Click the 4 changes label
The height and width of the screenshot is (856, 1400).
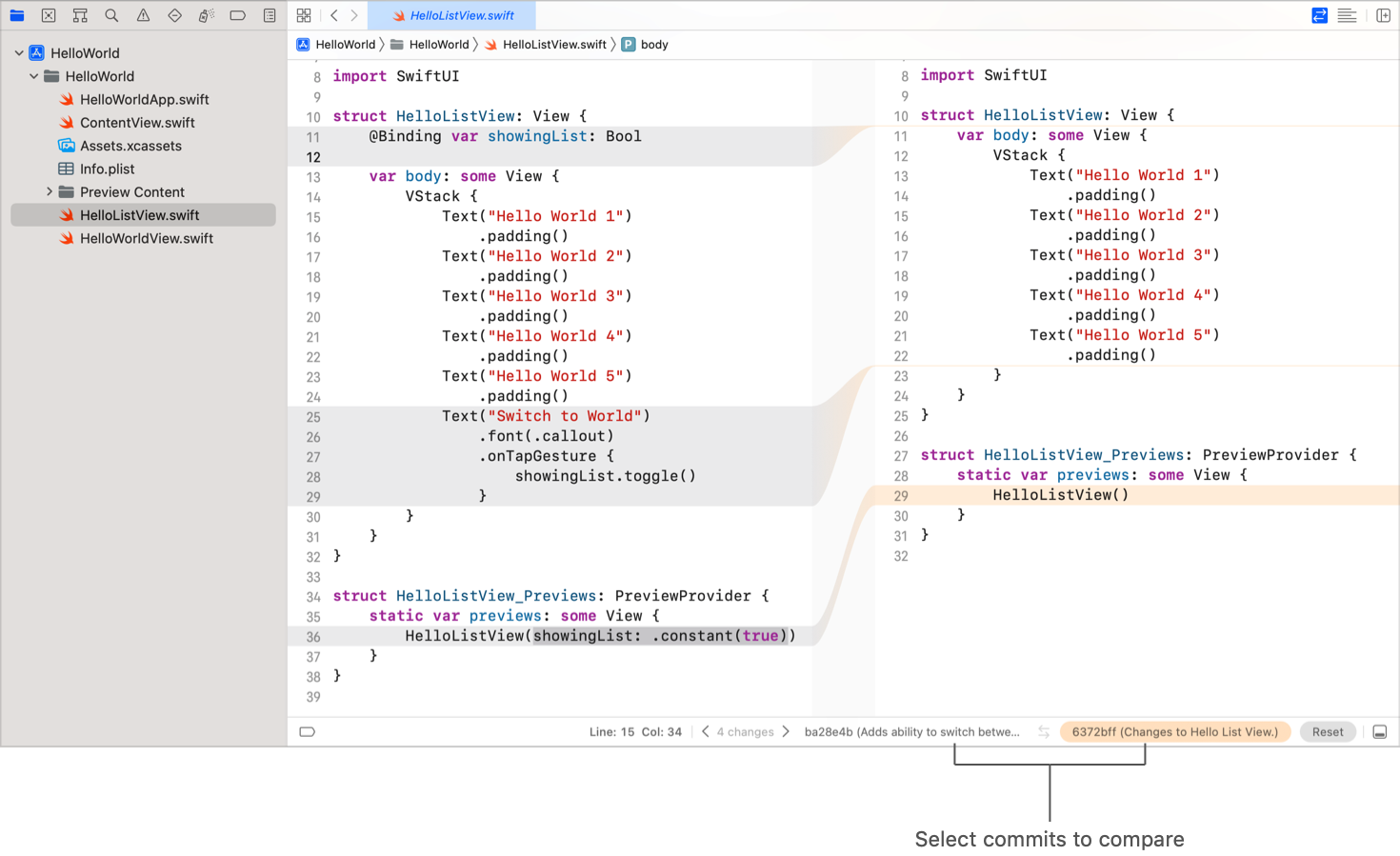click(x=745, y=732)
